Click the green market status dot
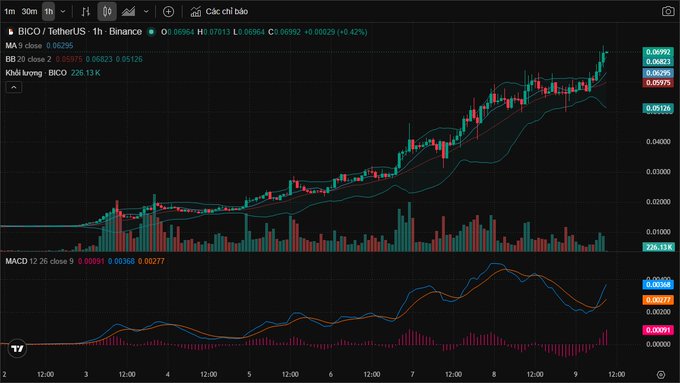The image size is (680, 383). pyautogui.click(x=151, y=32)
